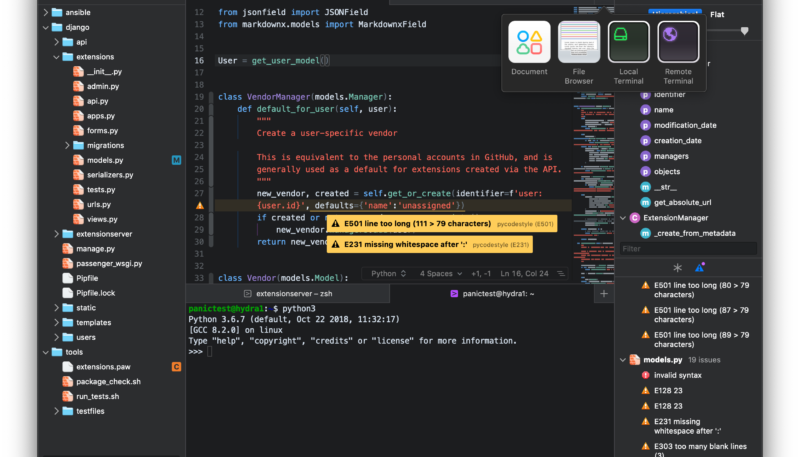Viewport: 800px width, 457px height.
Task: Open the Python language dropdown
Action: tap(388, 273)
